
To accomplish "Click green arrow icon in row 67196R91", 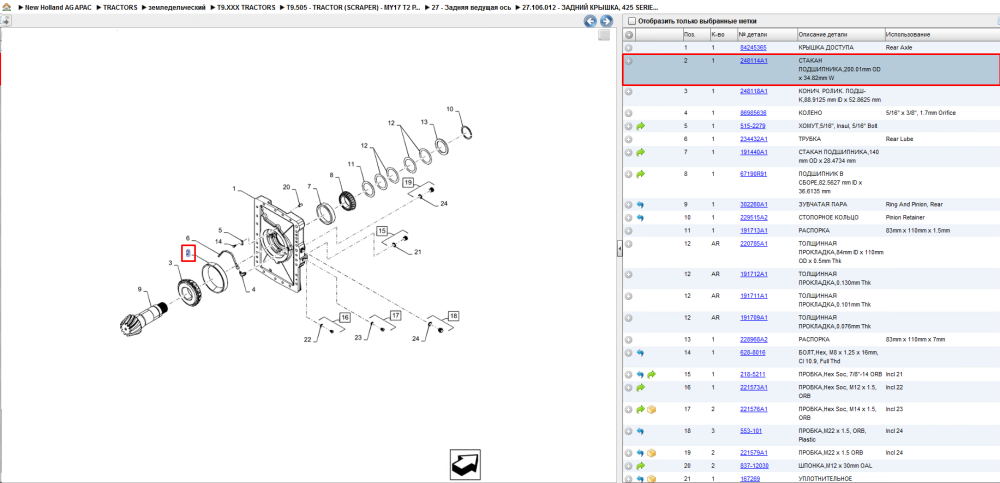I will [x=640, y=174].
